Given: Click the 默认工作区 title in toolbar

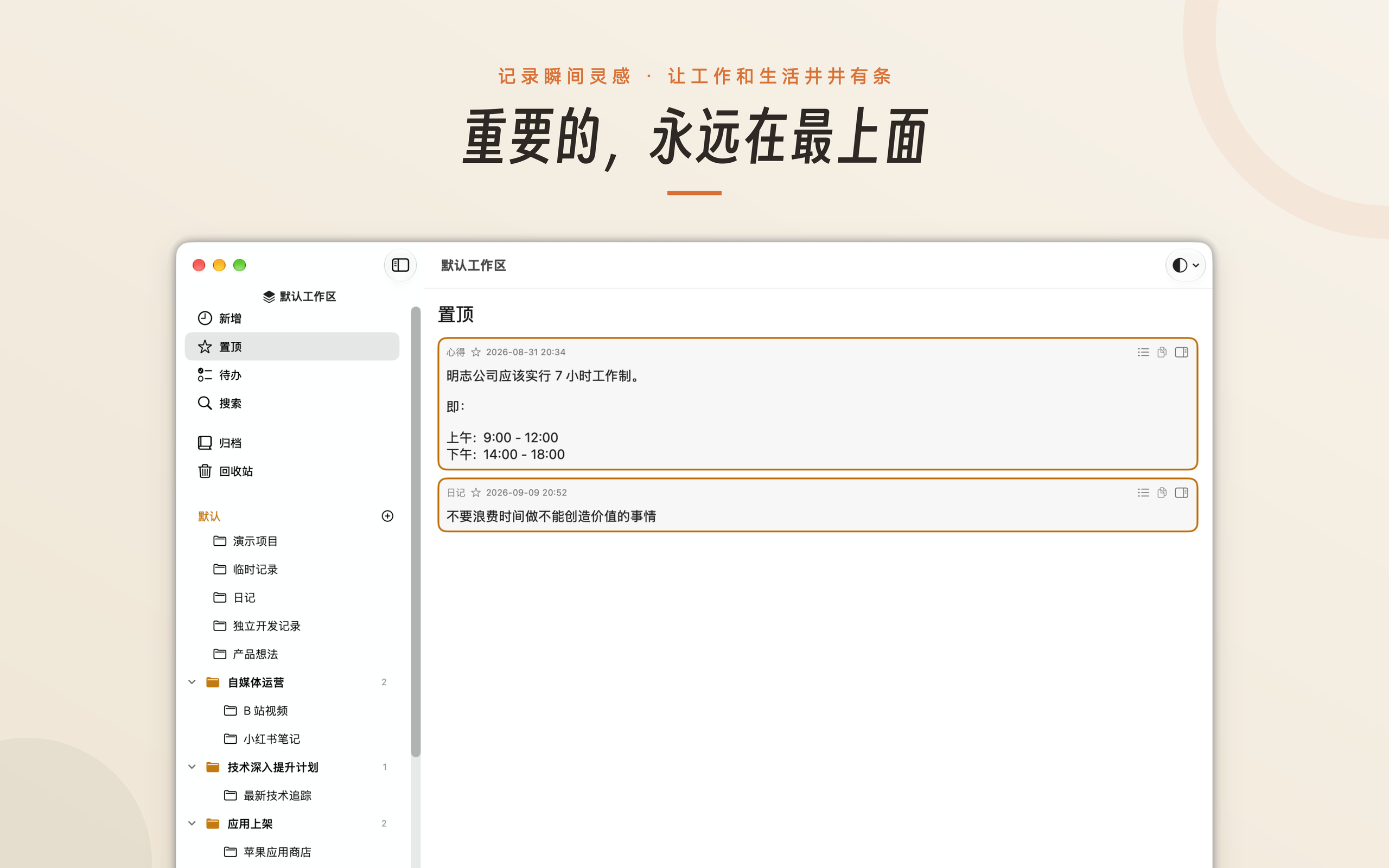Looking at the screenshot, I should [x=473, y=265].
